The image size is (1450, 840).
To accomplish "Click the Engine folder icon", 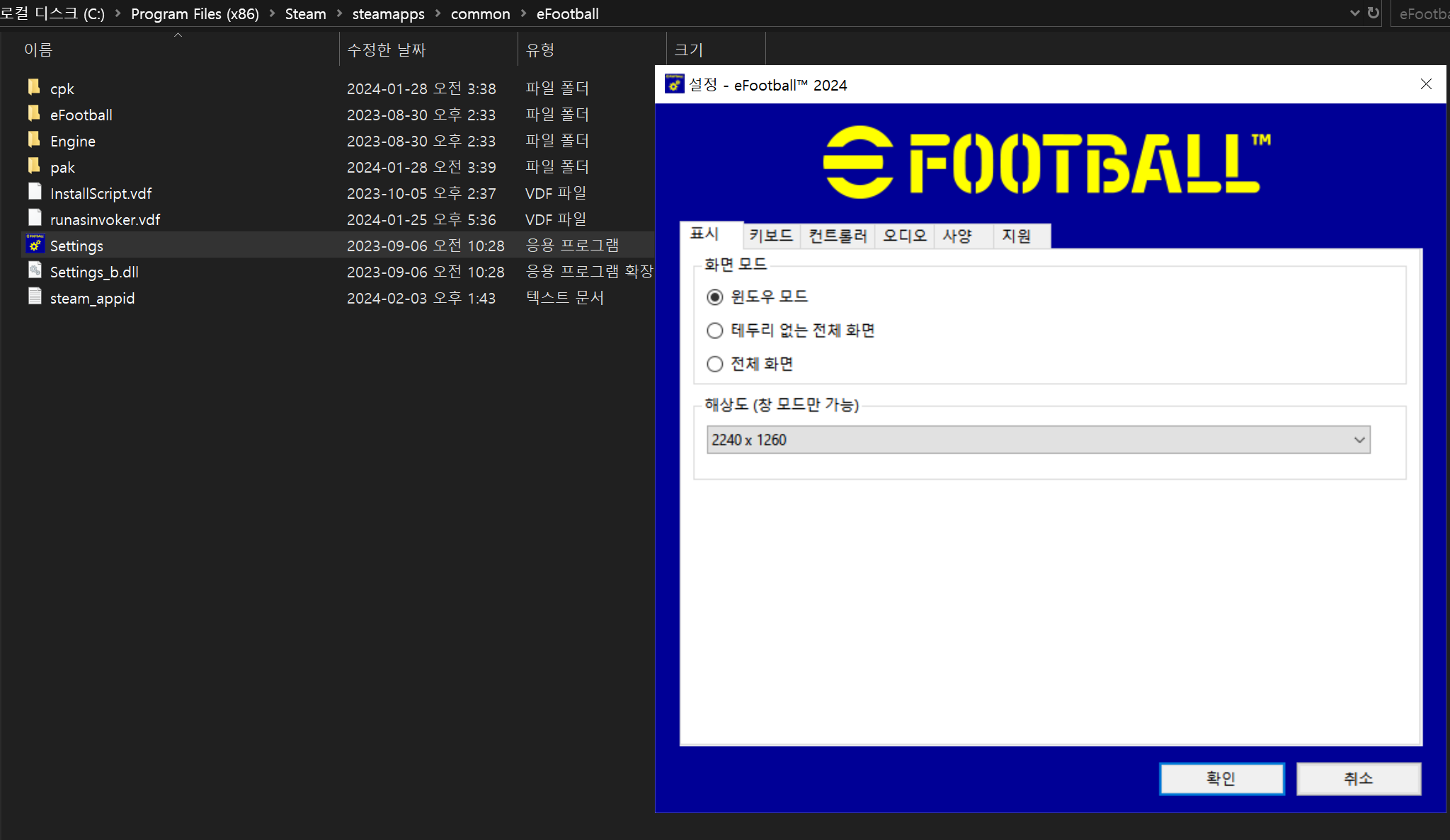I will (x=34, y=140).
